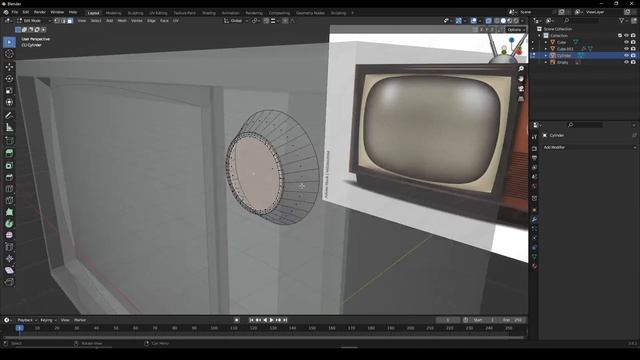Switch to edge select mode
This screenshot has height=360, width=640.
pyautogui.click(x=64, y=20)
